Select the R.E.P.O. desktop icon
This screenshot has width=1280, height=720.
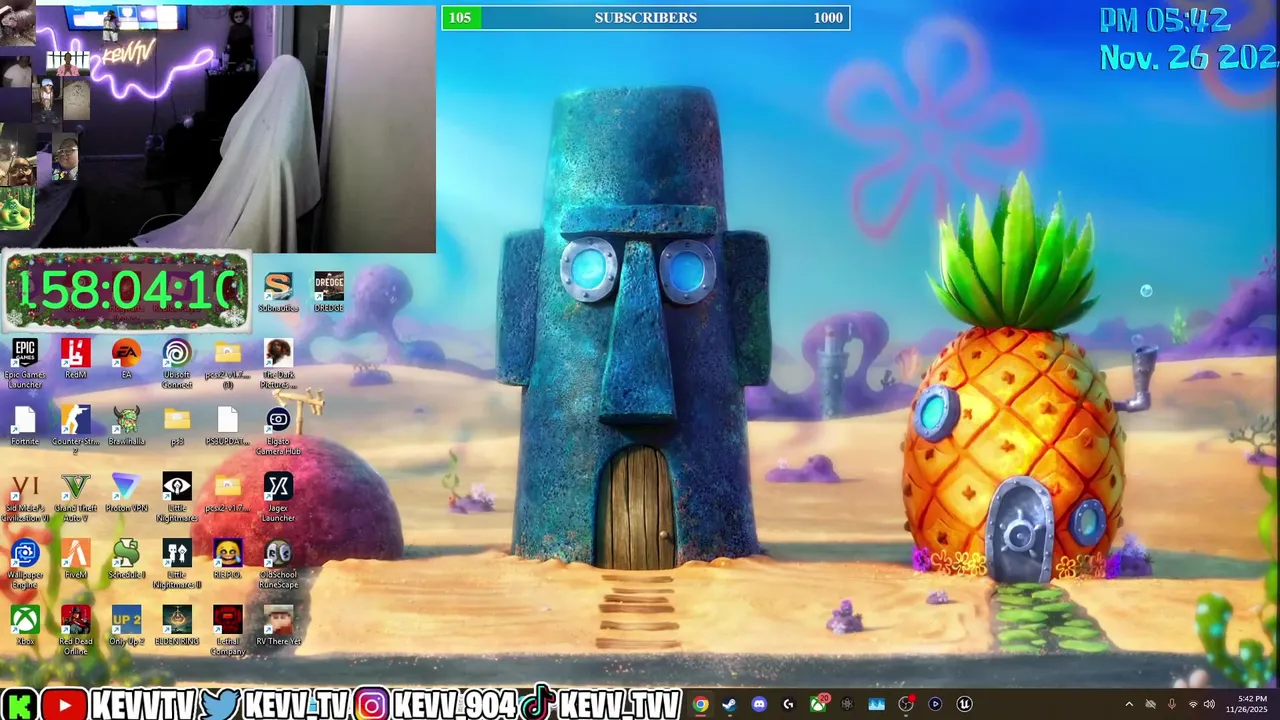coord(227,560)
